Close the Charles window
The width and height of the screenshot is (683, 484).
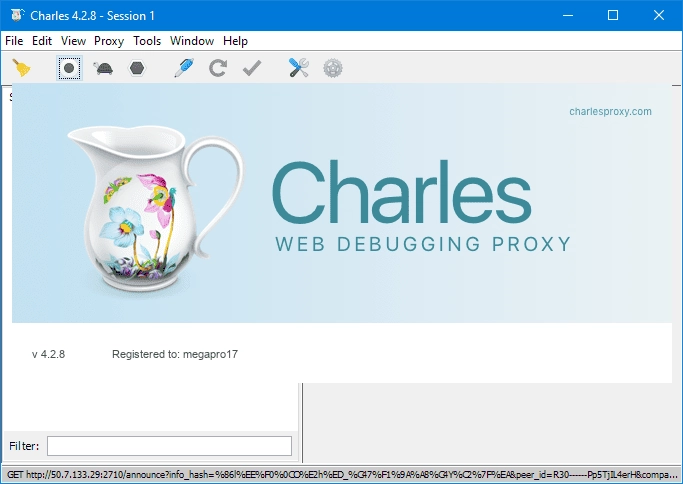[659, 15]
